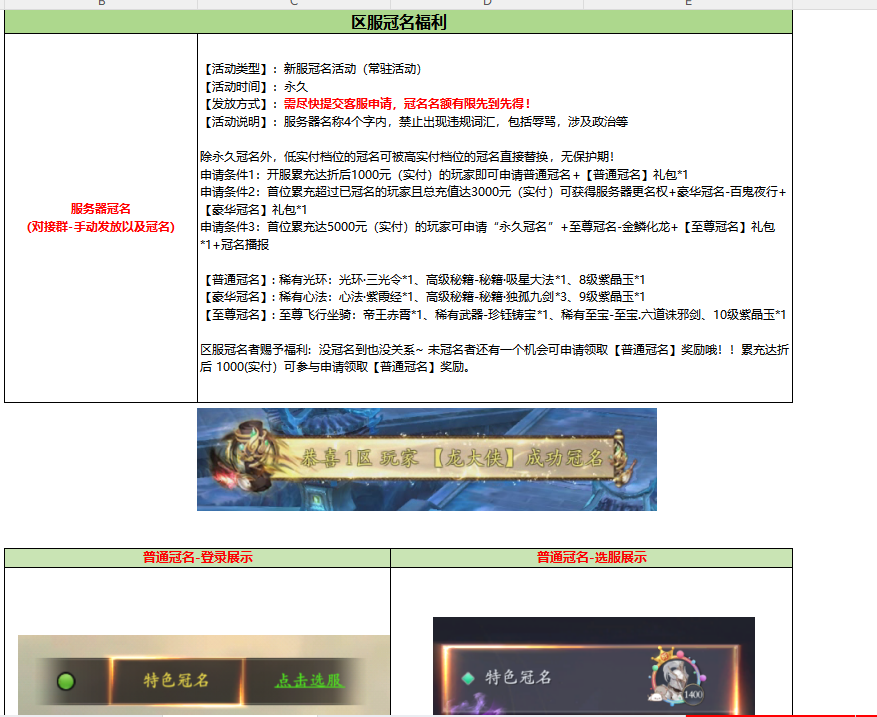This screenshot has width=877, height=717.
Task: Click the 申请条件2 line
Action: (x=493, y=201)
